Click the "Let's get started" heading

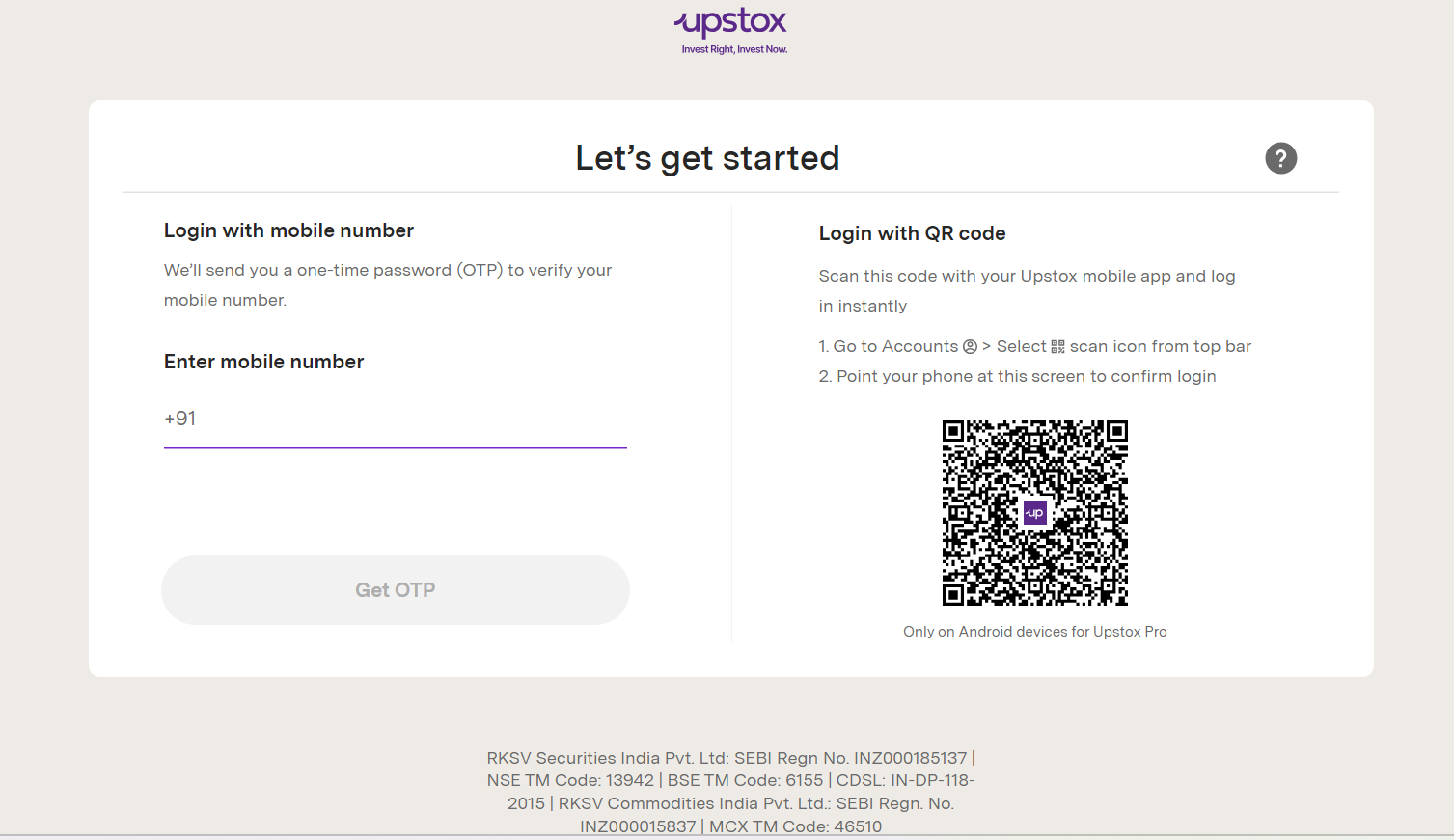707,158
